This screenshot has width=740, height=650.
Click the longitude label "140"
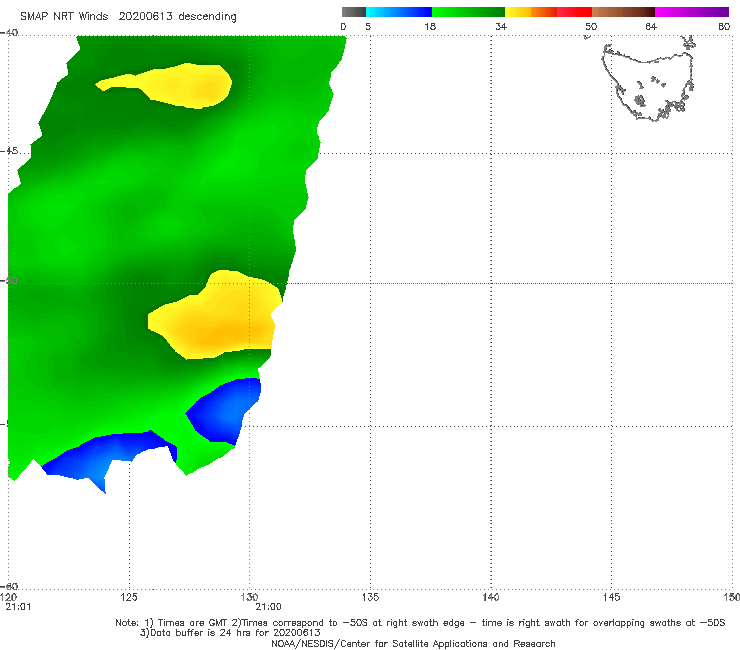491,597
